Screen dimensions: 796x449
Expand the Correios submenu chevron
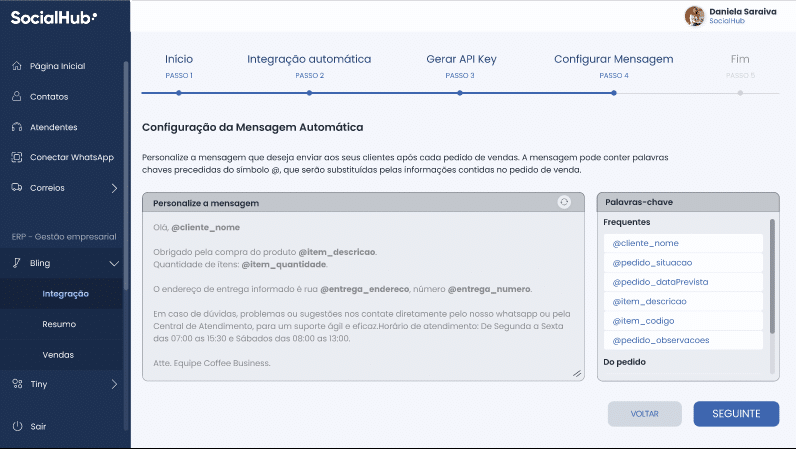pyautogui.click(x=114, y=188)
